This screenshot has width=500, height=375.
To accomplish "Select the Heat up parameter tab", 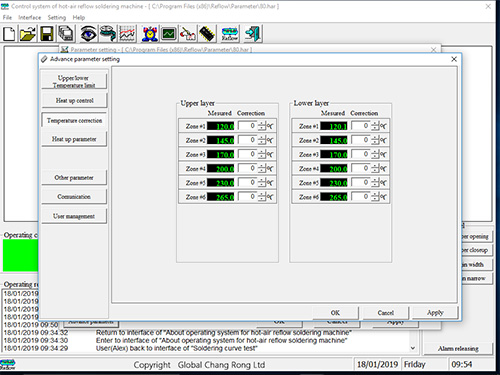I will coord(74,139).
